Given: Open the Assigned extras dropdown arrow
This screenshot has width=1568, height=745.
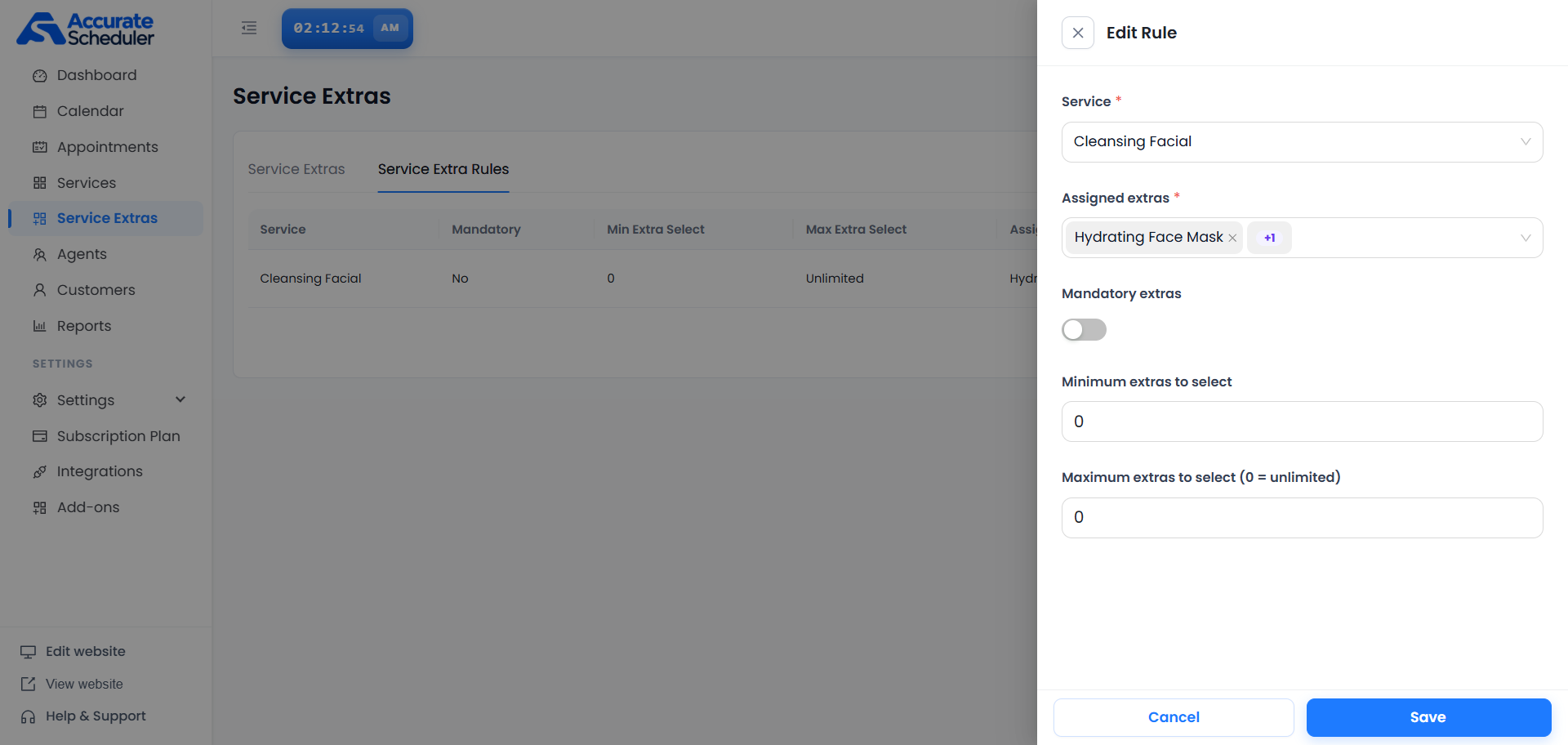Looking at the screenshot, I should coord(1526,238).
